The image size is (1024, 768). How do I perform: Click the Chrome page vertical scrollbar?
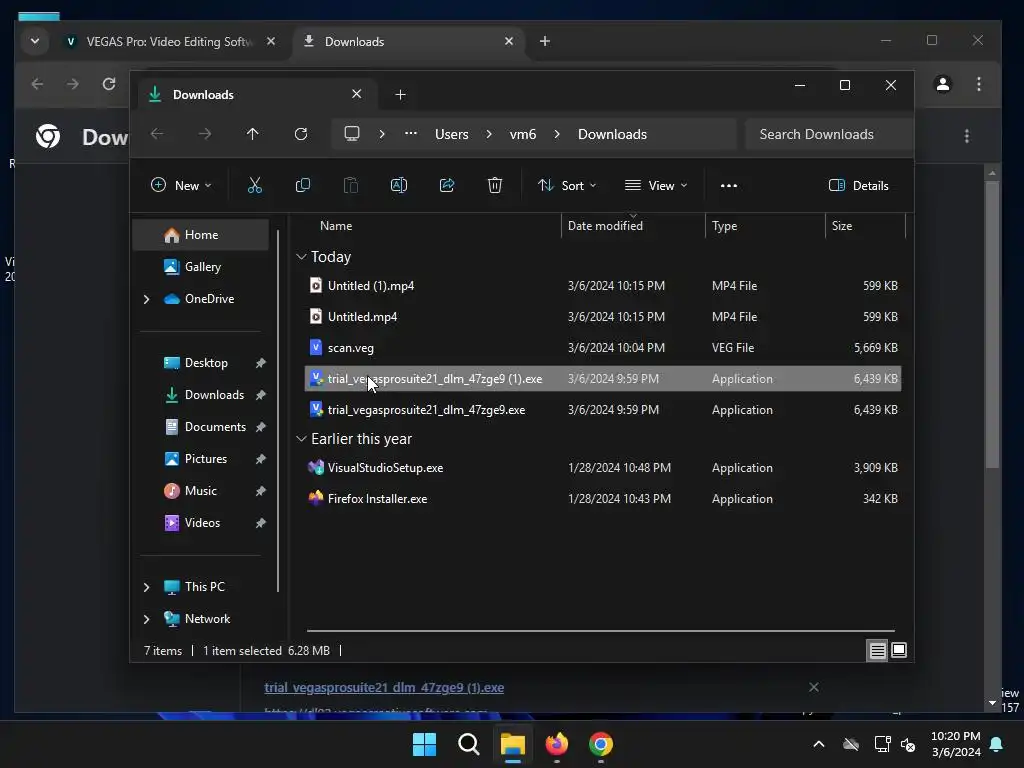click(992, 323)
